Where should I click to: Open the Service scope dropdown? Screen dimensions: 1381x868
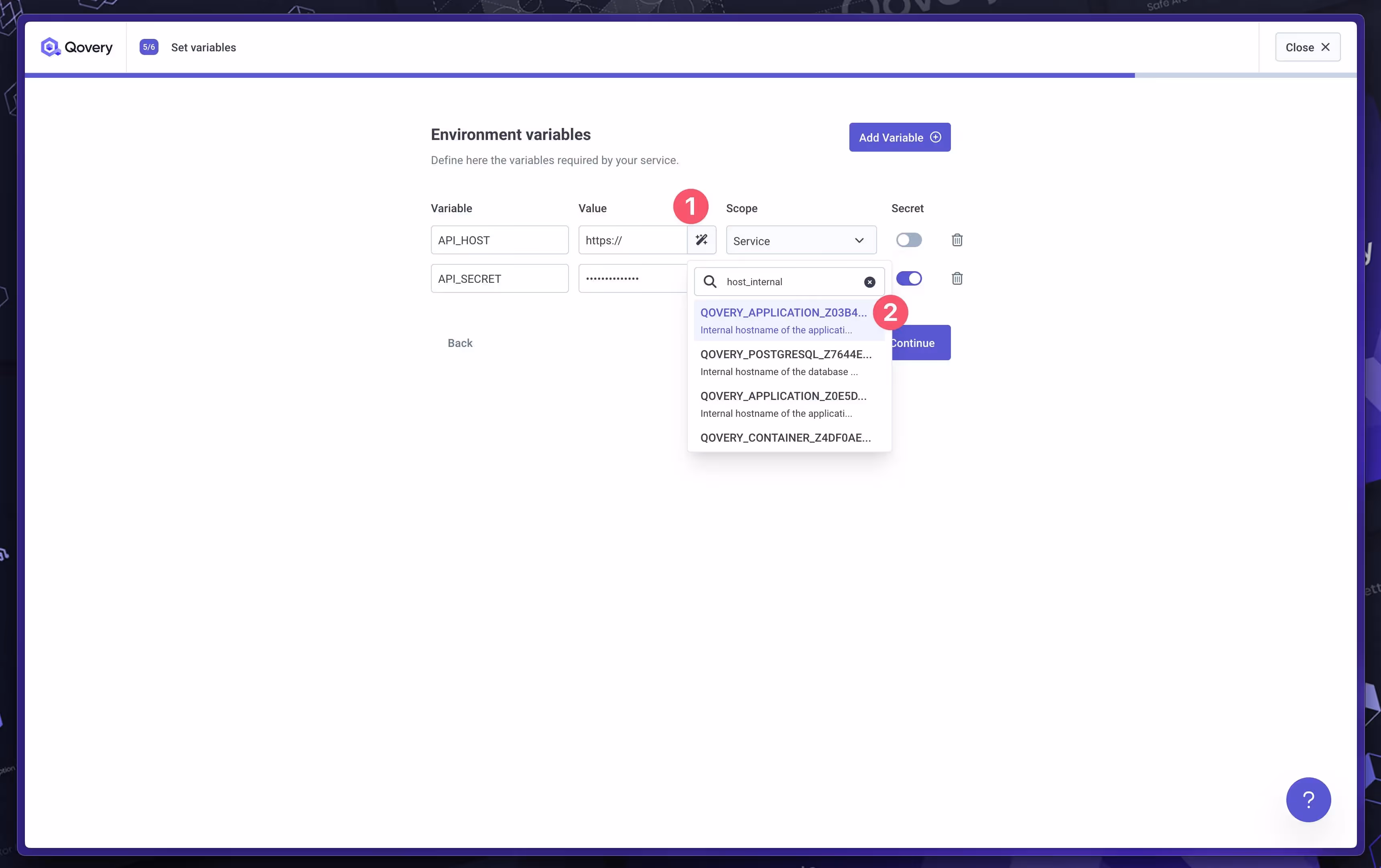click(800, 240)
